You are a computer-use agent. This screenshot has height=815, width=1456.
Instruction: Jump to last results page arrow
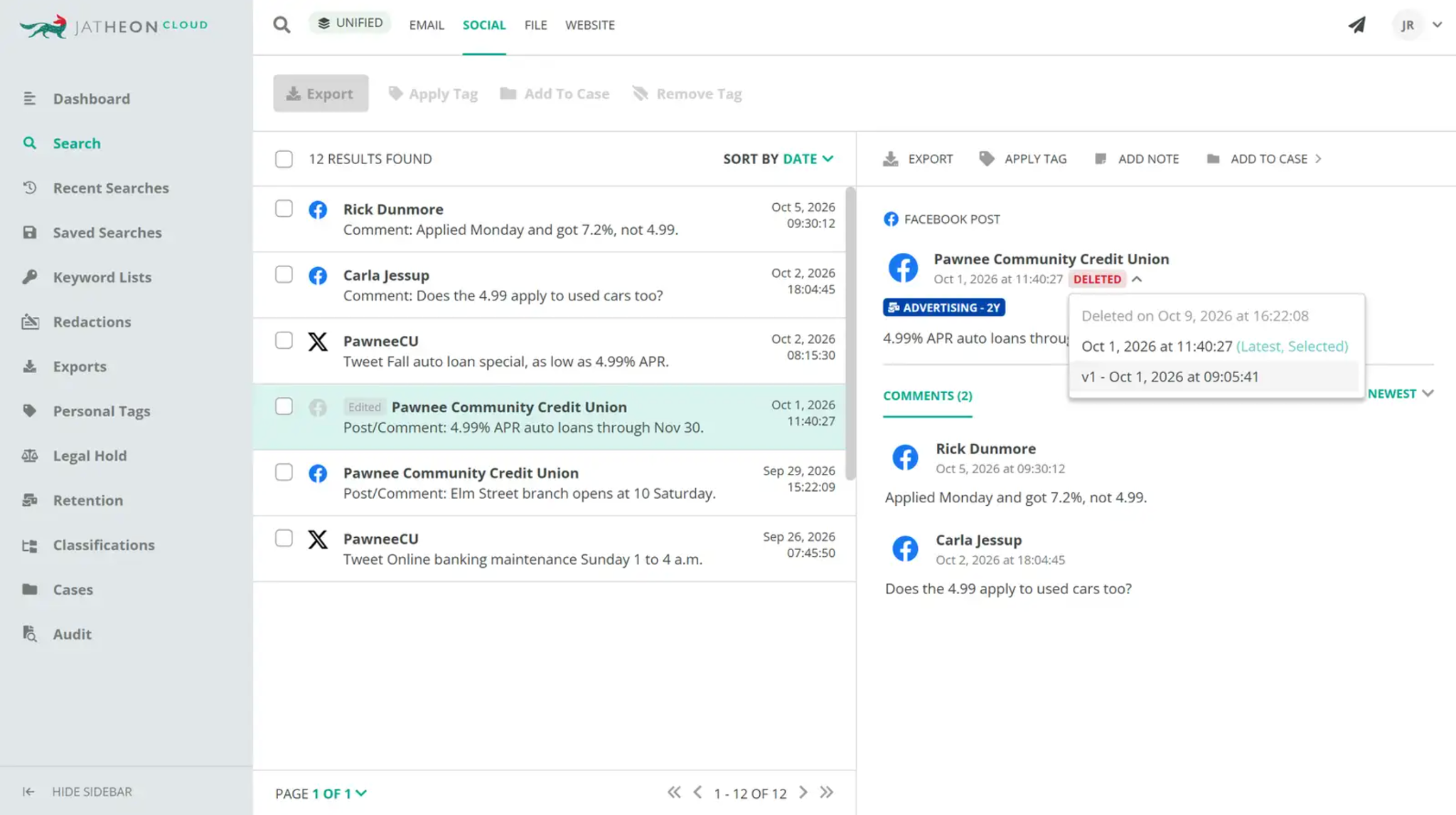click(x=827, y=793)
